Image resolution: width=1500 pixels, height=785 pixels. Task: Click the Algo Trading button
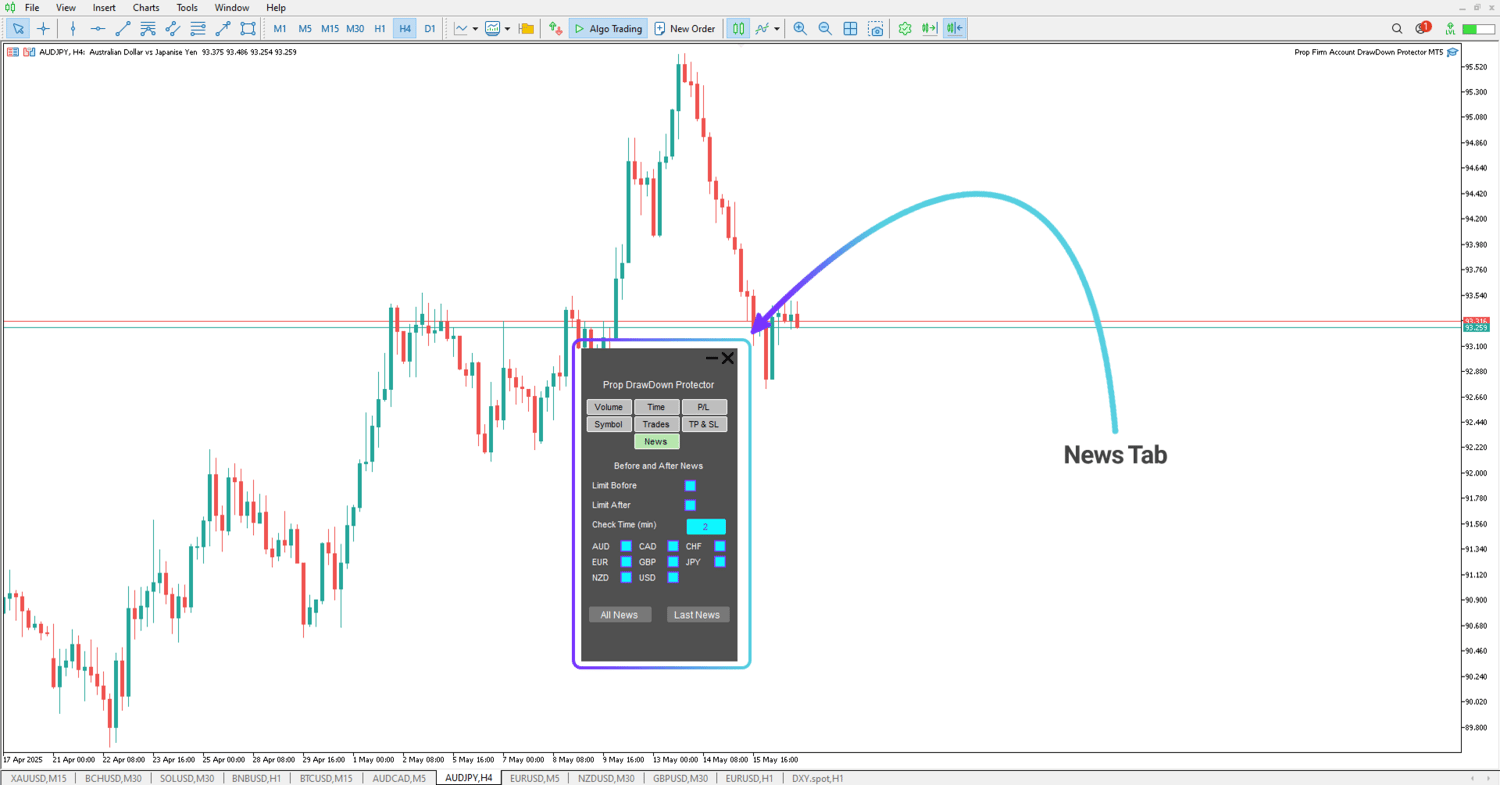pos(608,29)
